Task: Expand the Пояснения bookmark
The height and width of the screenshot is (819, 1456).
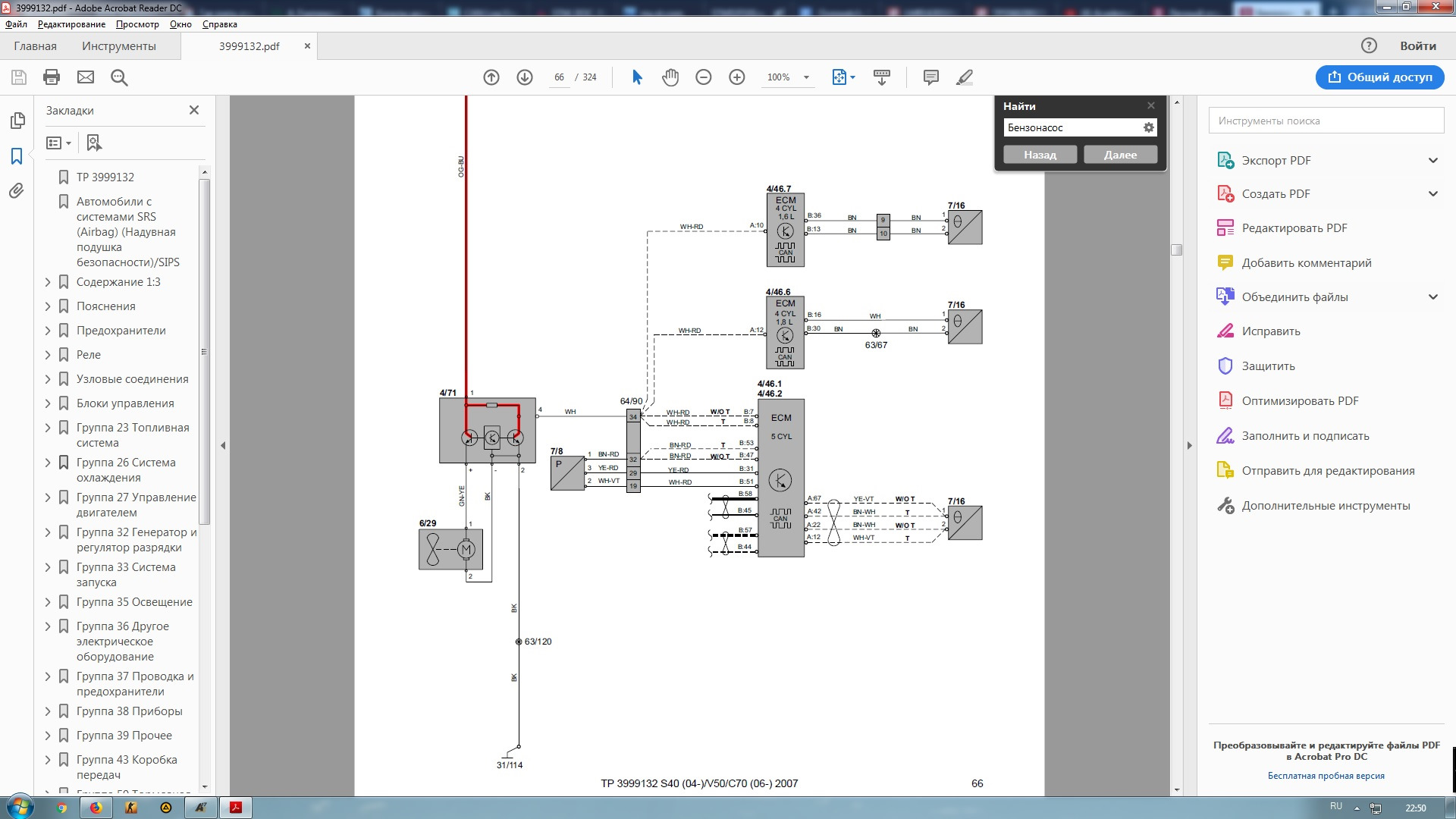Action: [x=48, y=306]
